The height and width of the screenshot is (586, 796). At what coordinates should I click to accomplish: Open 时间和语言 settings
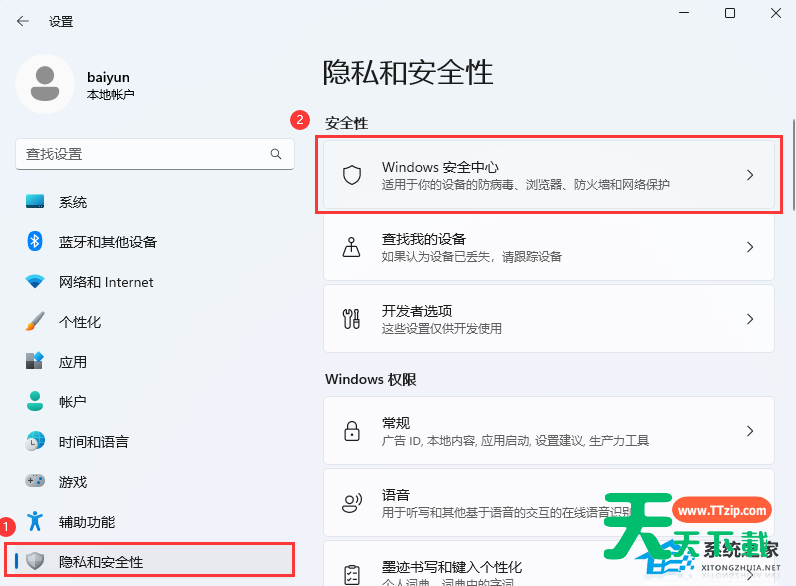click(x=155, y=441)
